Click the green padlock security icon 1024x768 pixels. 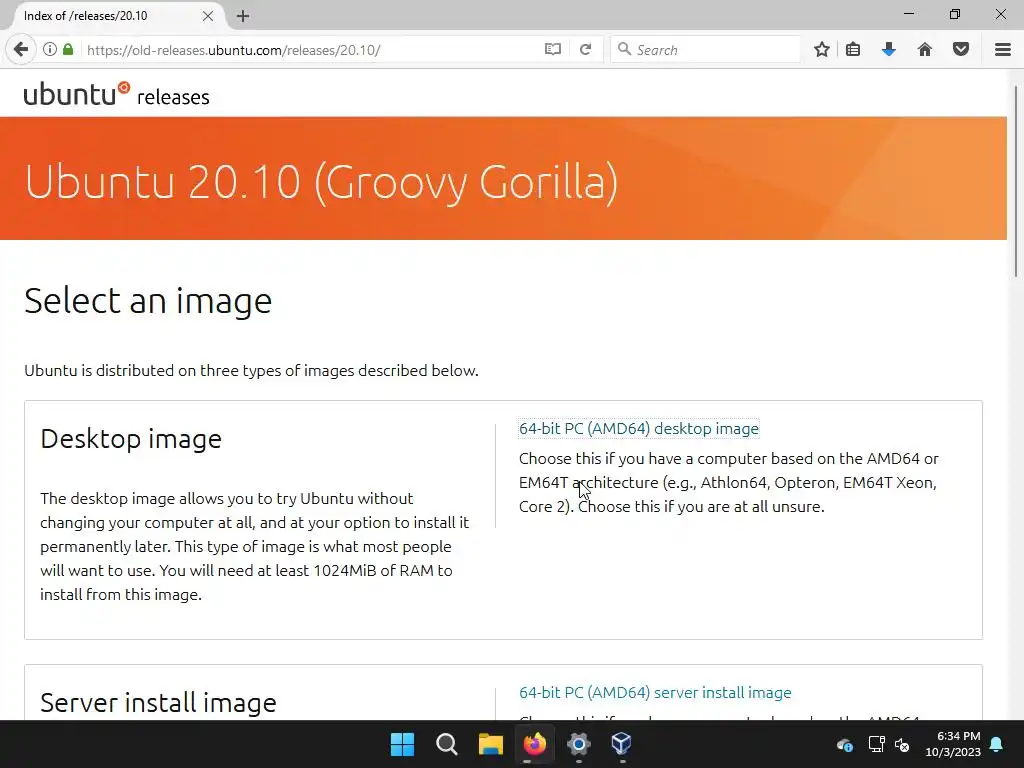(x=68, y=50)
